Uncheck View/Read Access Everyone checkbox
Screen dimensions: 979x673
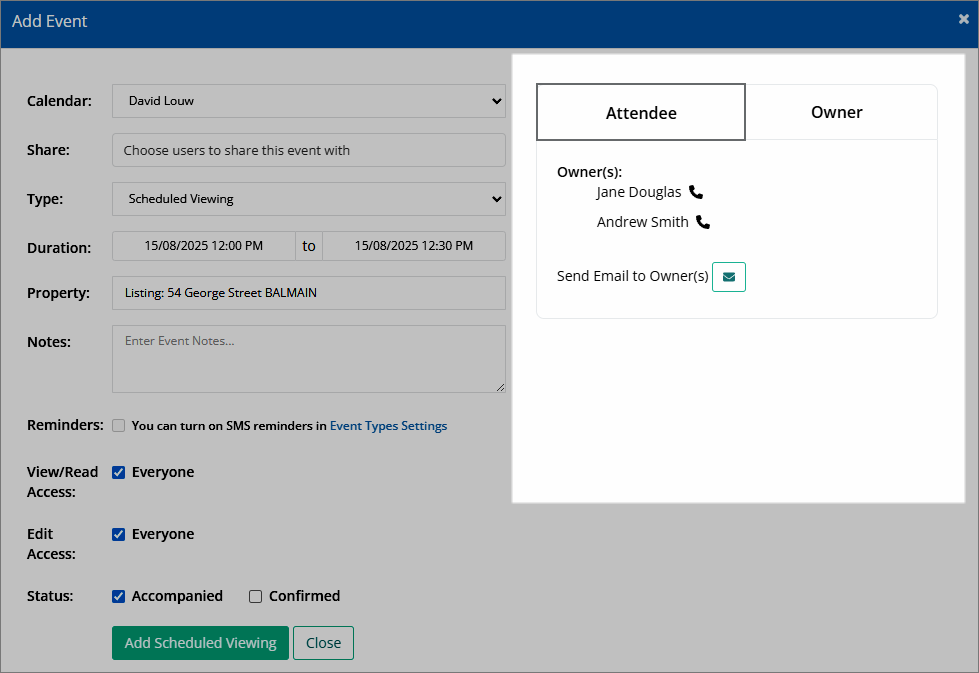click(119, 473)
